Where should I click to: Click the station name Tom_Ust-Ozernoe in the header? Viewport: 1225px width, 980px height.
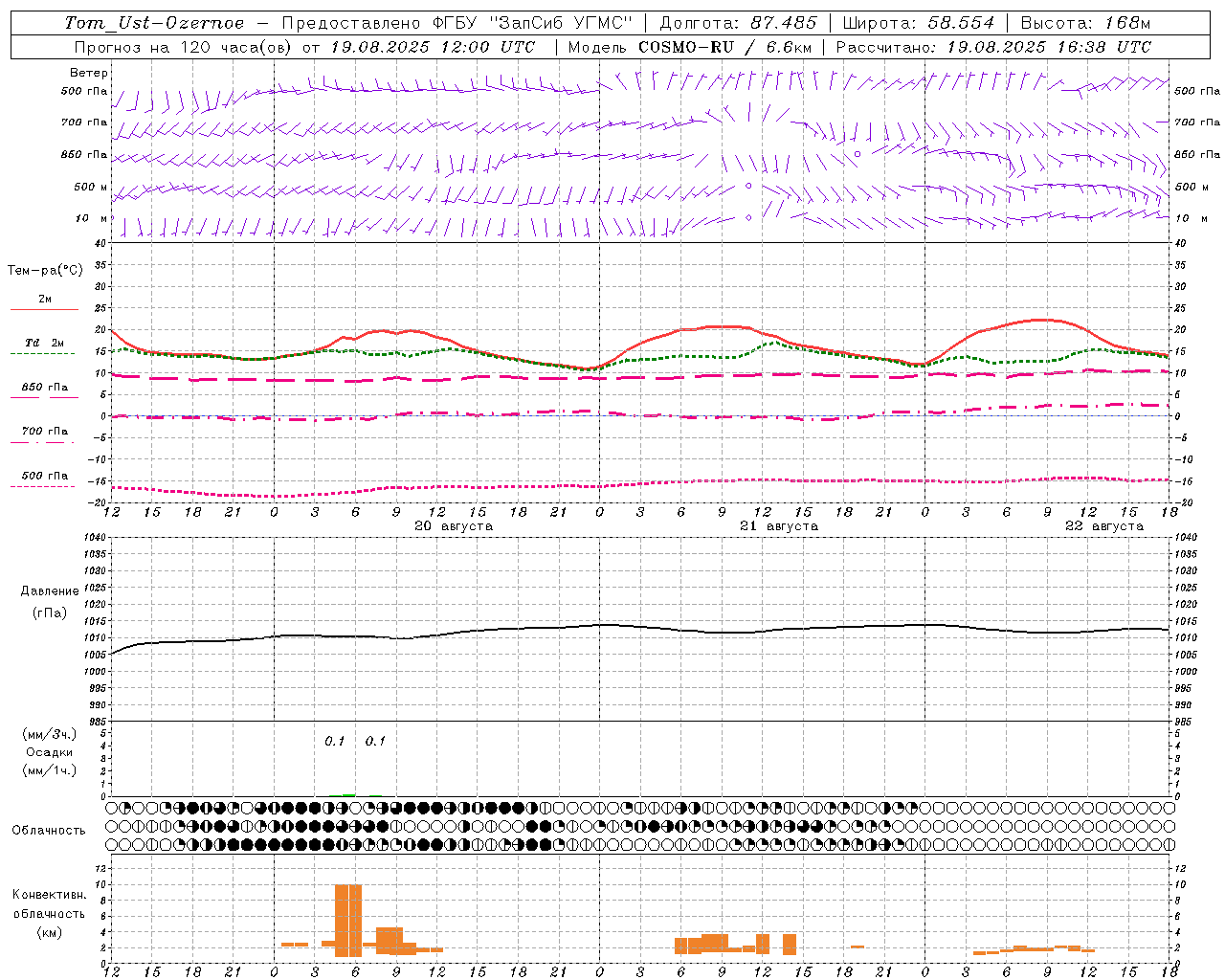click(154, 23)
